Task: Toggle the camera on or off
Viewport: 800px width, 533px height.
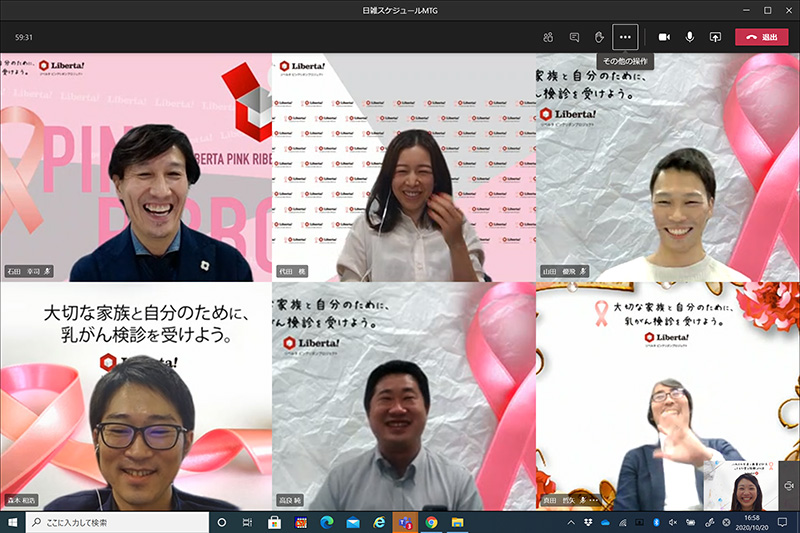Action: coord(664,37)
